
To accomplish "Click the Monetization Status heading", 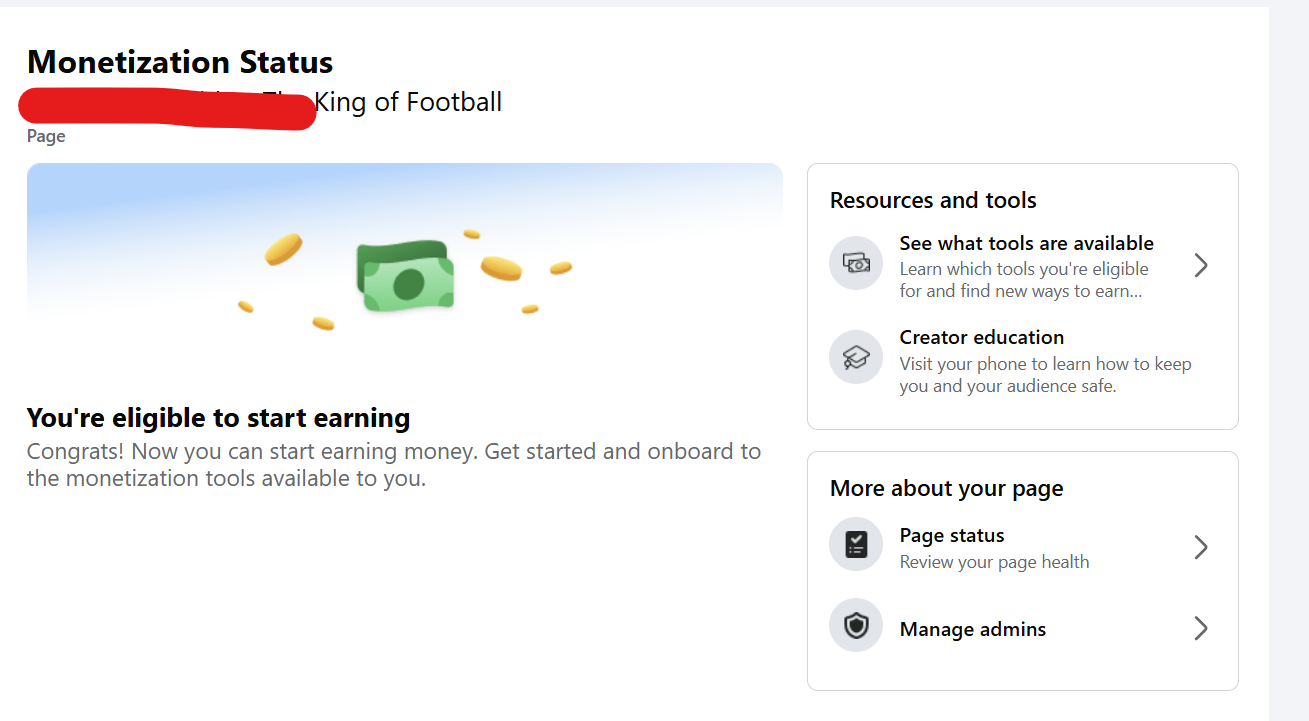I will tap(180, 62).
